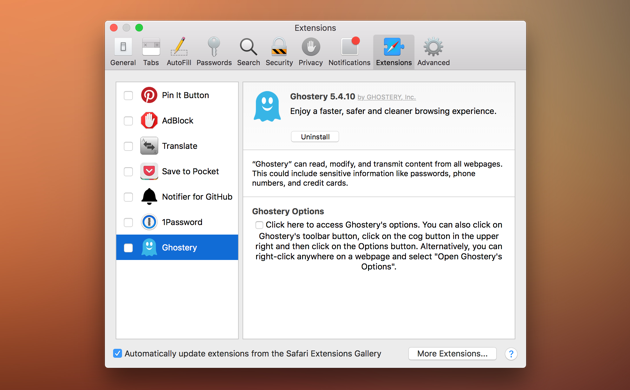Select the Pin It Button extension icon
Viewport: 630px width, 390px height.
pyautogui.click(x=149, y=95)
